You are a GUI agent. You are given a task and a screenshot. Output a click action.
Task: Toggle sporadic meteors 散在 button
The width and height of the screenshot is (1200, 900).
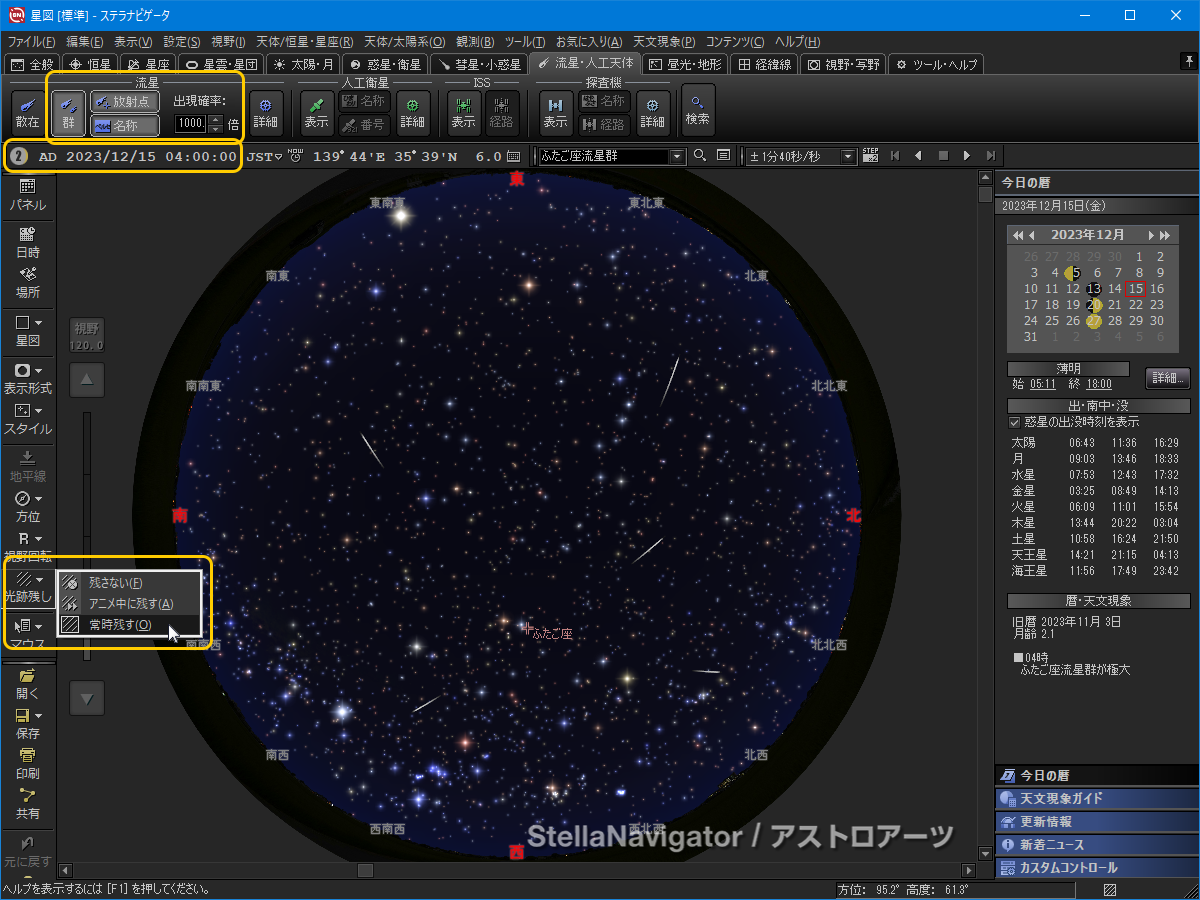(x=27, y=111)
